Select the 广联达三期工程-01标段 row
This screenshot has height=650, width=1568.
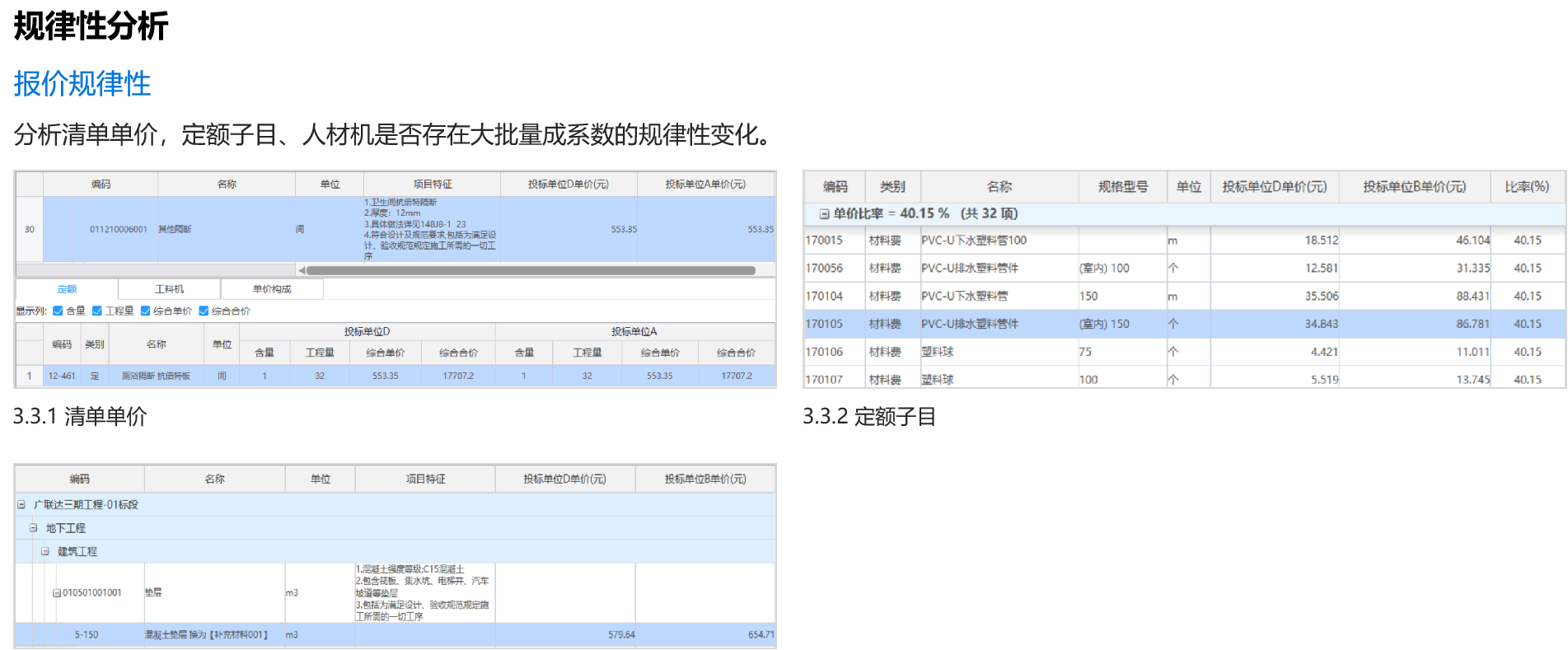pos(396,504)
